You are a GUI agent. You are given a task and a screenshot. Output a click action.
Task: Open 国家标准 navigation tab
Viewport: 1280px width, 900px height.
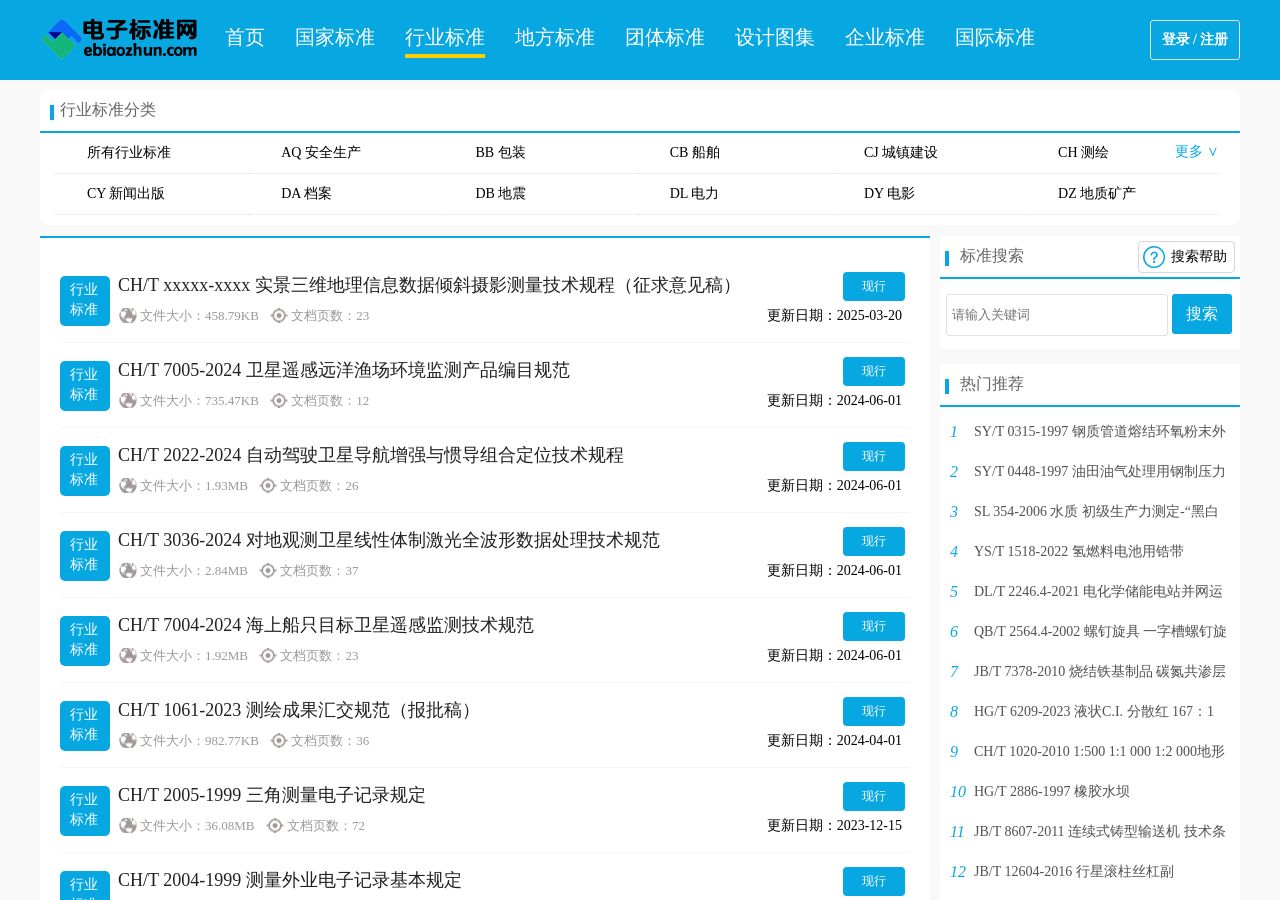coord(335,38)
